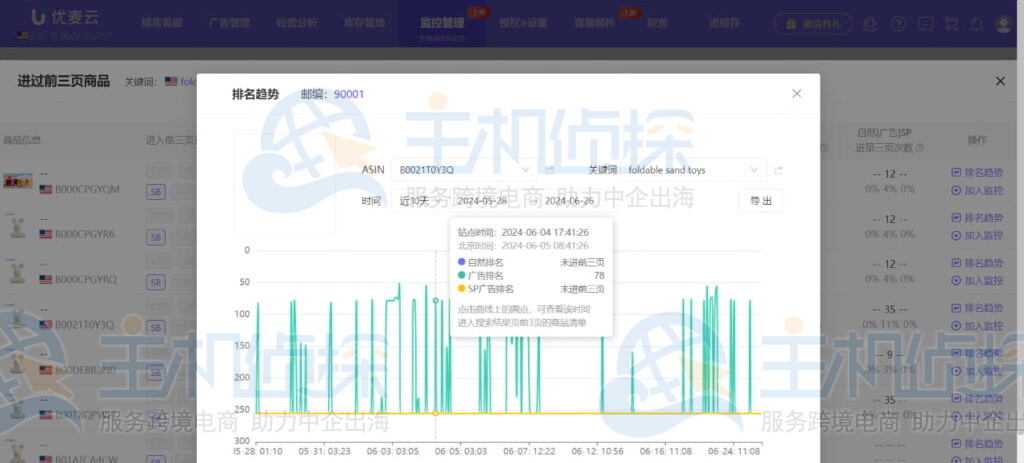1024x463 pixels.
Task: Open 监控管理 top menu
Action: coord(442,23)
